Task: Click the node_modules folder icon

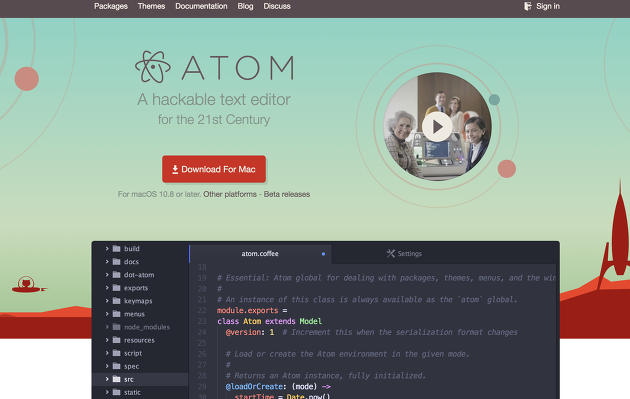Action: point(117,327)
